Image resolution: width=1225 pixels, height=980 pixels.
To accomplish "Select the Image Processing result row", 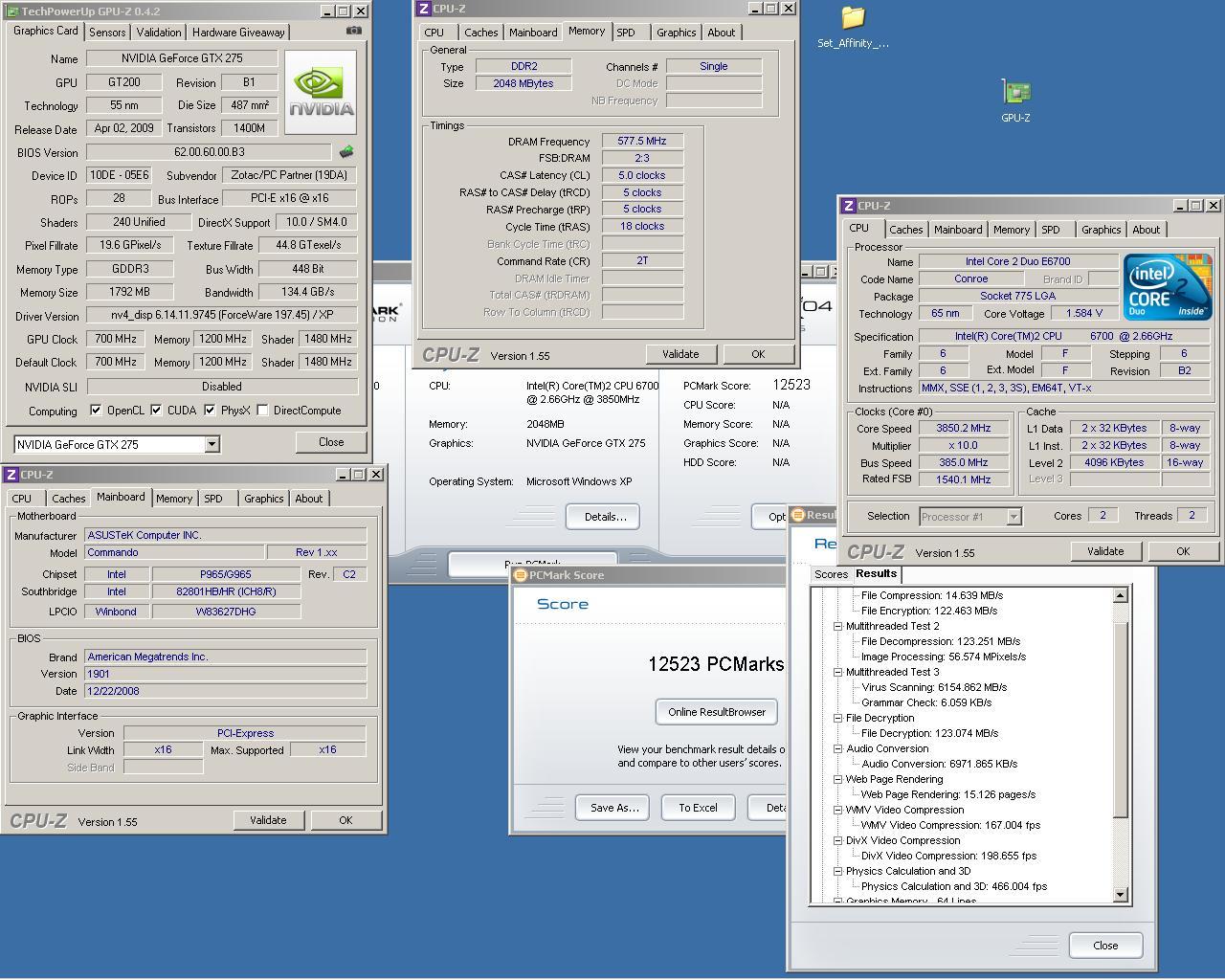I will coord(944,657).
